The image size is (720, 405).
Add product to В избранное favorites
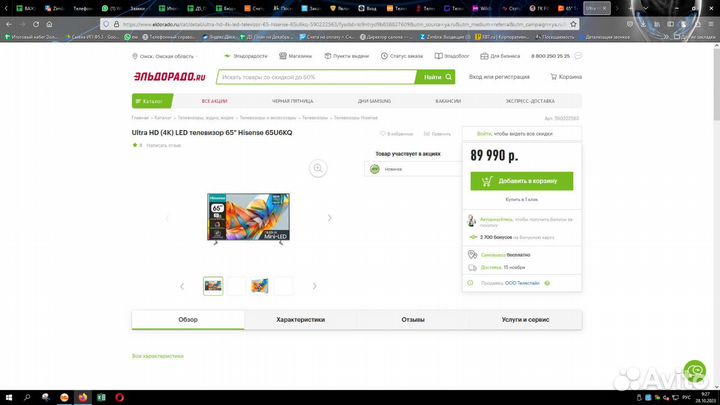click(396, 134)
